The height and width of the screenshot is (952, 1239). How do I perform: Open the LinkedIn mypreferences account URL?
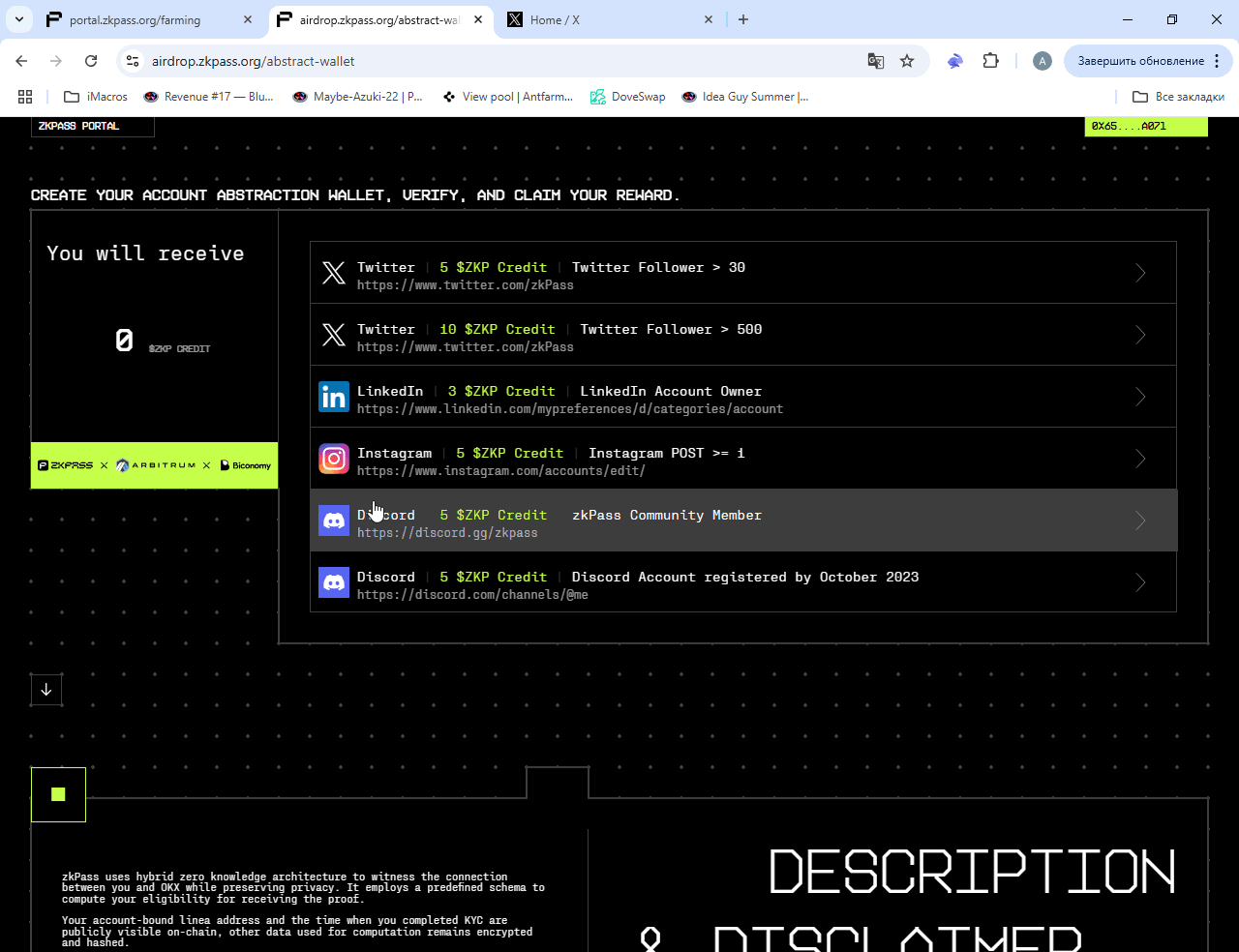(x=570, y=409)
